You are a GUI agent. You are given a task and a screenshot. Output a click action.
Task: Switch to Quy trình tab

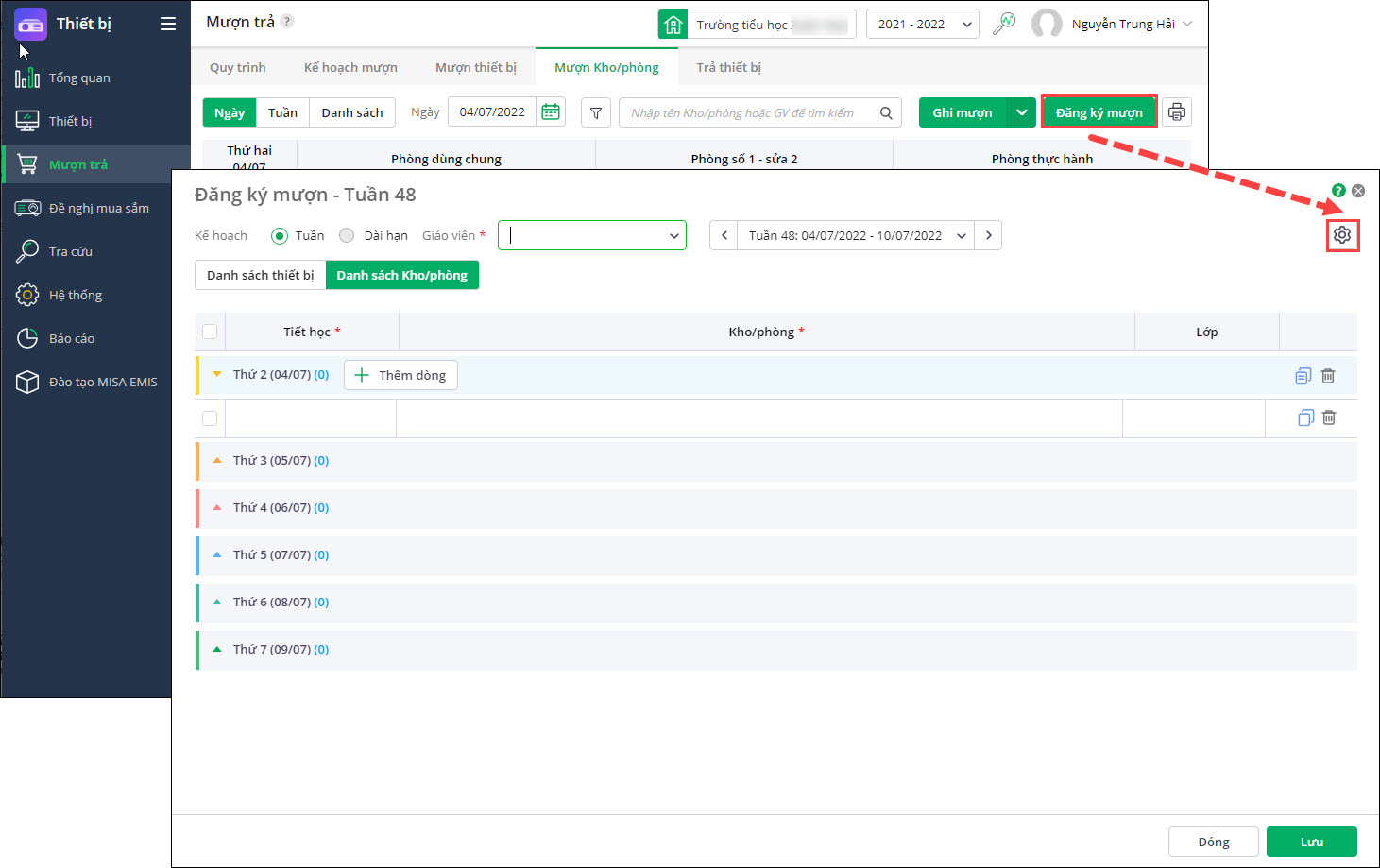[x=238, y=67]
